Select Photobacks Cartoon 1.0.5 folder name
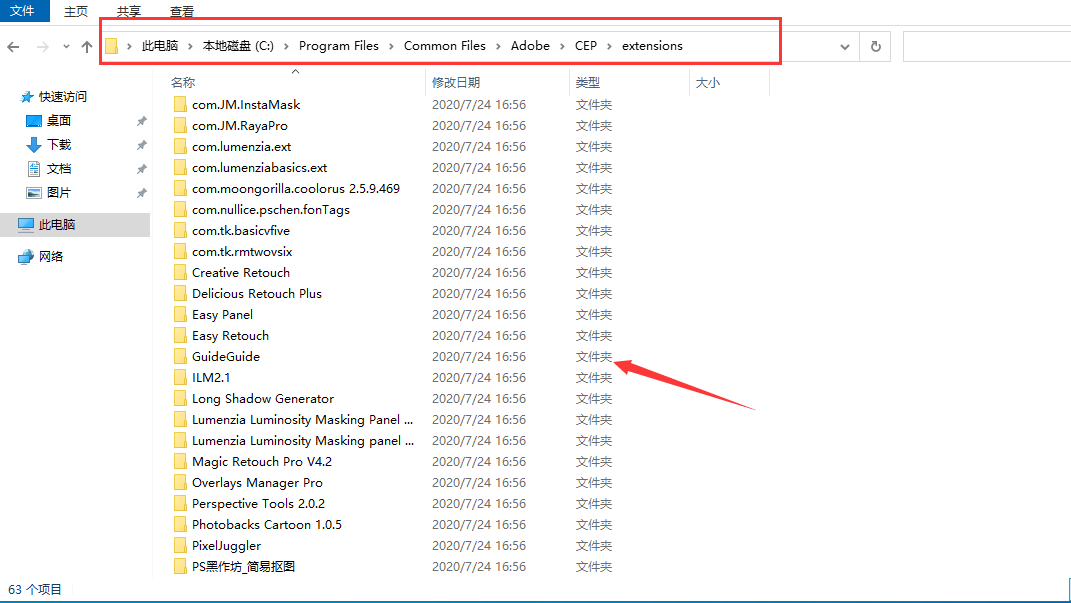The height and width of the screenshot is (603, 1071). [x=267, y=524]
